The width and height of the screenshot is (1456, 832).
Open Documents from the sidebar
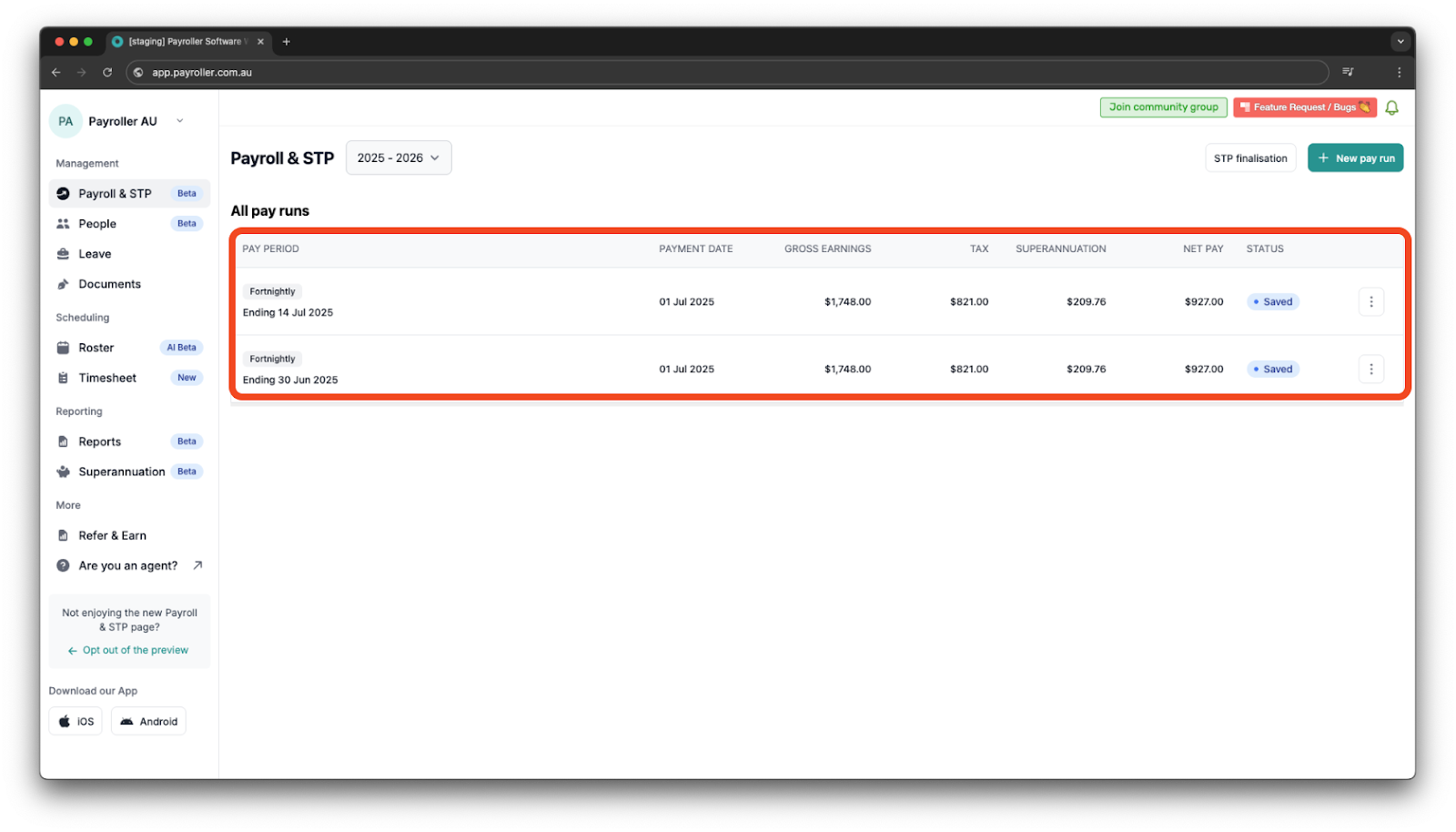tap(129, 284)
